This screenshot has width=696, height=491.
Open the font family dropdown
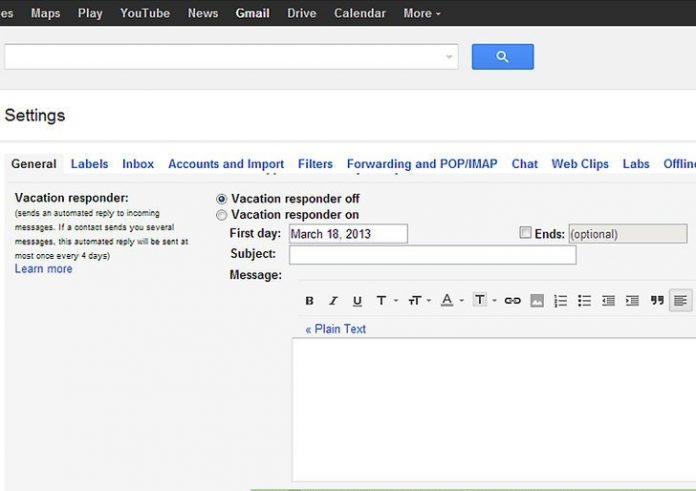385,301
